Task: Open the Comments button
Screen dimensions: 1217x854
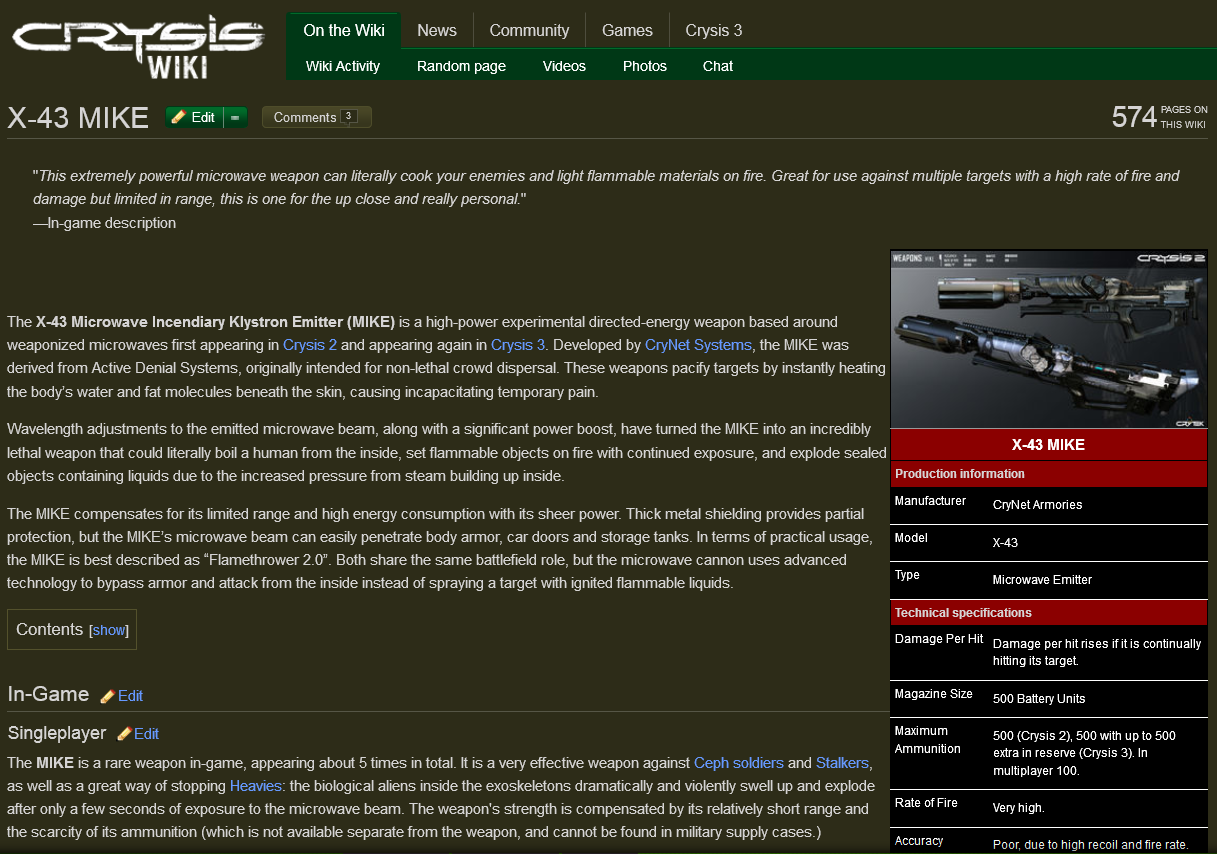Action: [x=316, y=117]
